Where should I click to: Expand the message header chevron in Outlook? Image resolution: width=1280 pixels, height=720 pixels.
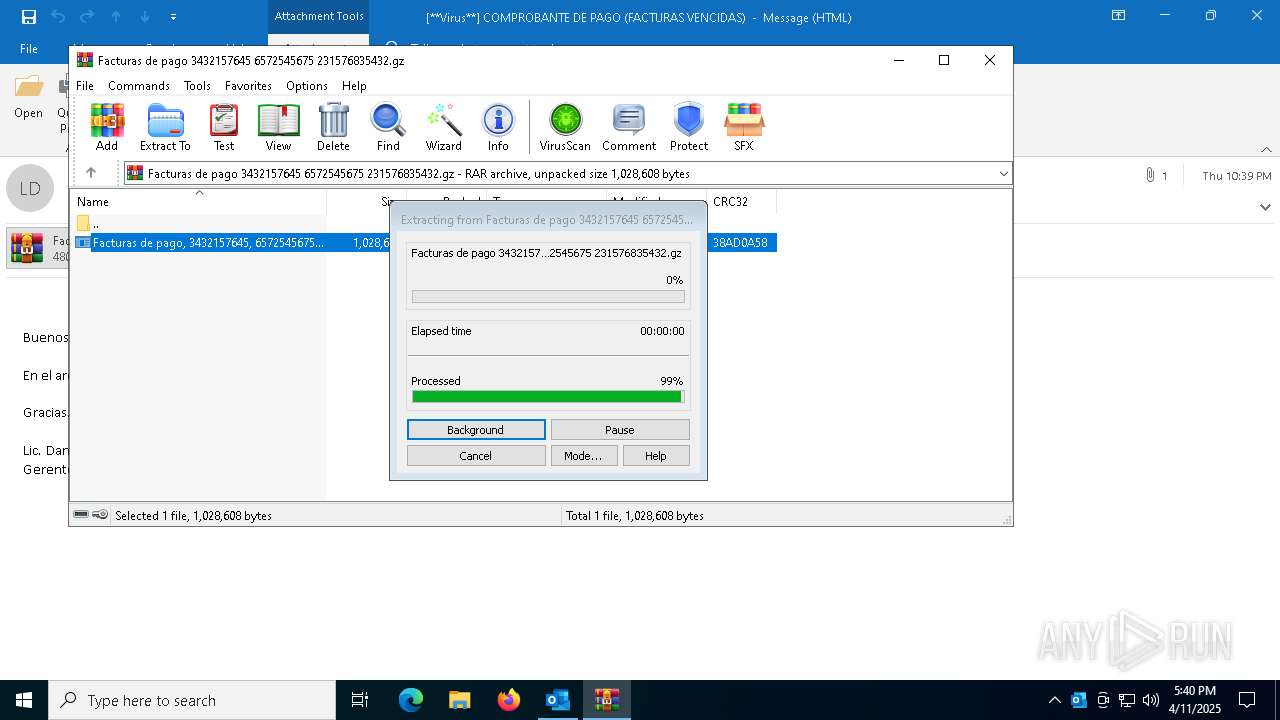pos(1265,207)
